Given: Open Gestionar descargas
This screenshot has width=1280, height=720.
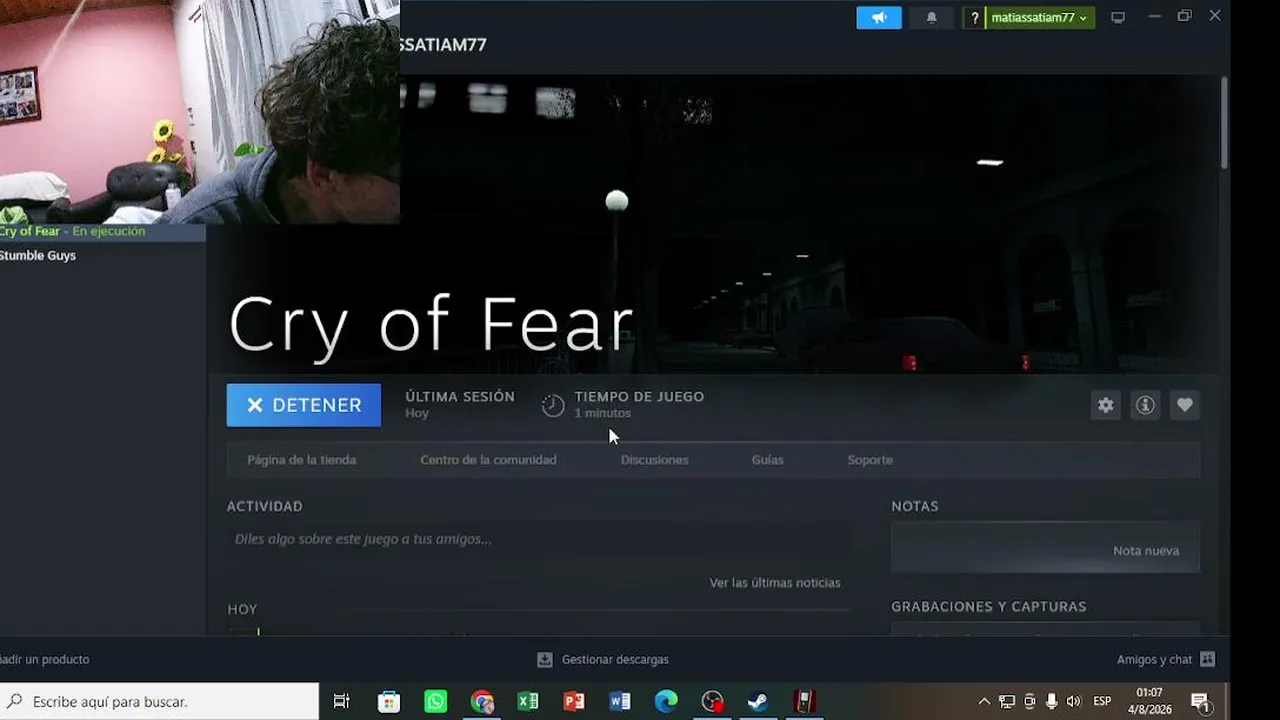Looking at the screenshot, I should click(x=615, y=660).
